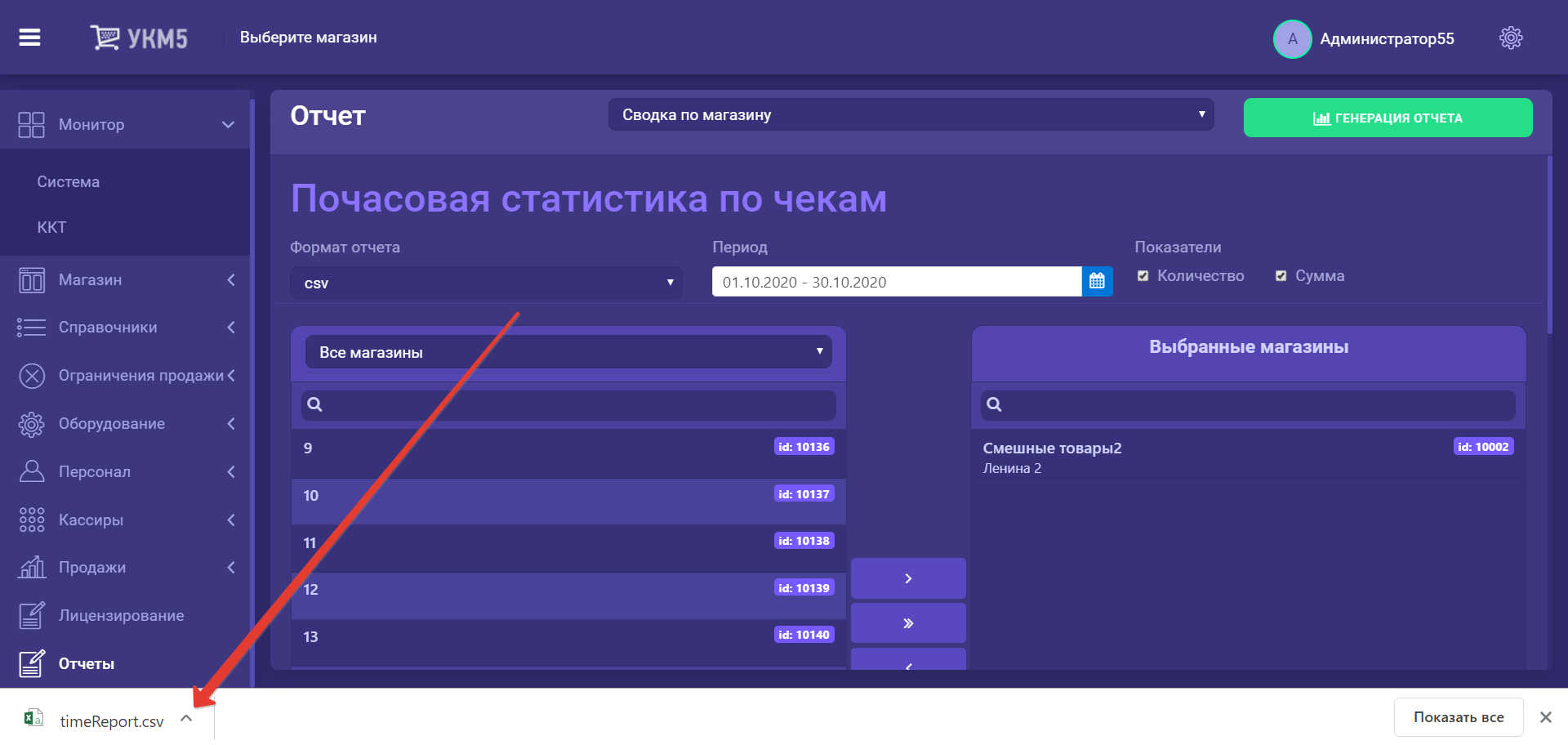Click the Справочники list icon
Screen dimensions: 1568x745
pyautogui.click(x=31, y=328)
